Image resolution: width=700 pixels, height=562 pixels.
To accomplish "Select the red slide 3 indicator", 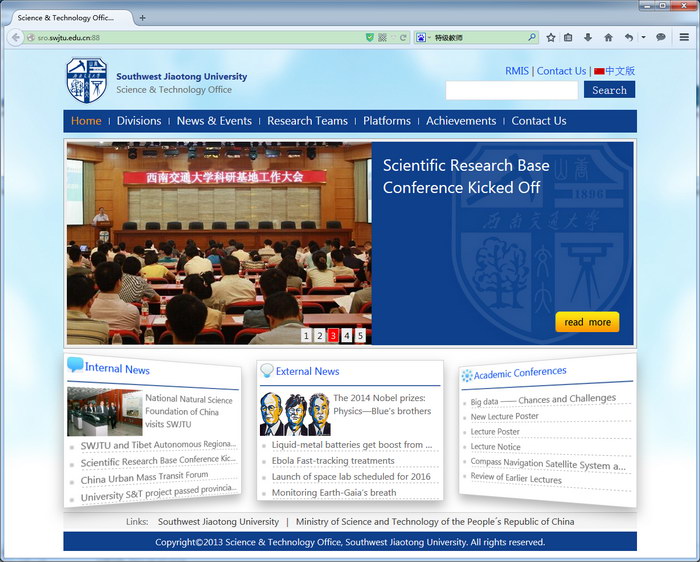I will 333,335.
